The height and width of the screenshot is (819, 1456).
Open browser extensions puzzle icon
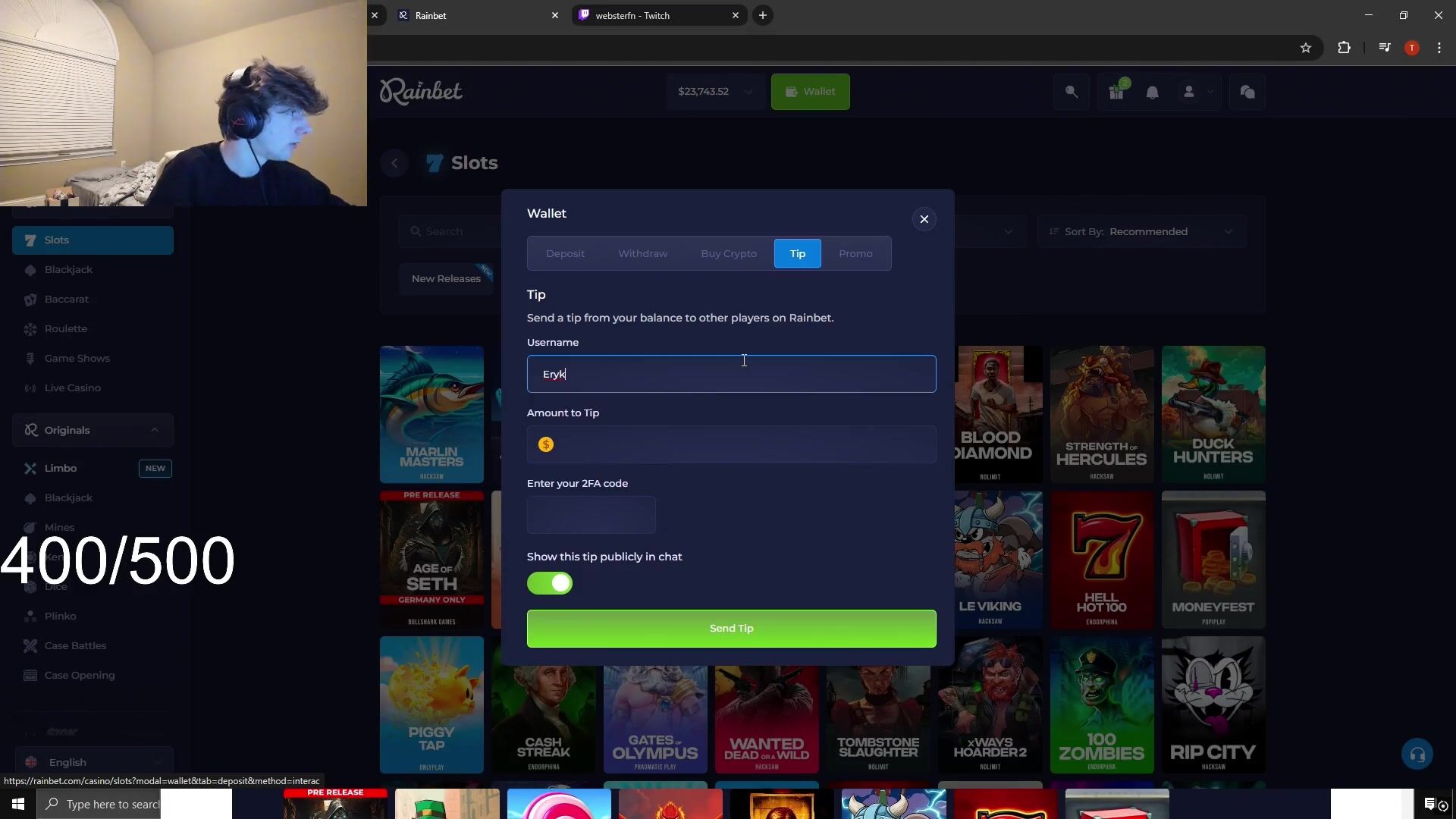pos(1344,48)
